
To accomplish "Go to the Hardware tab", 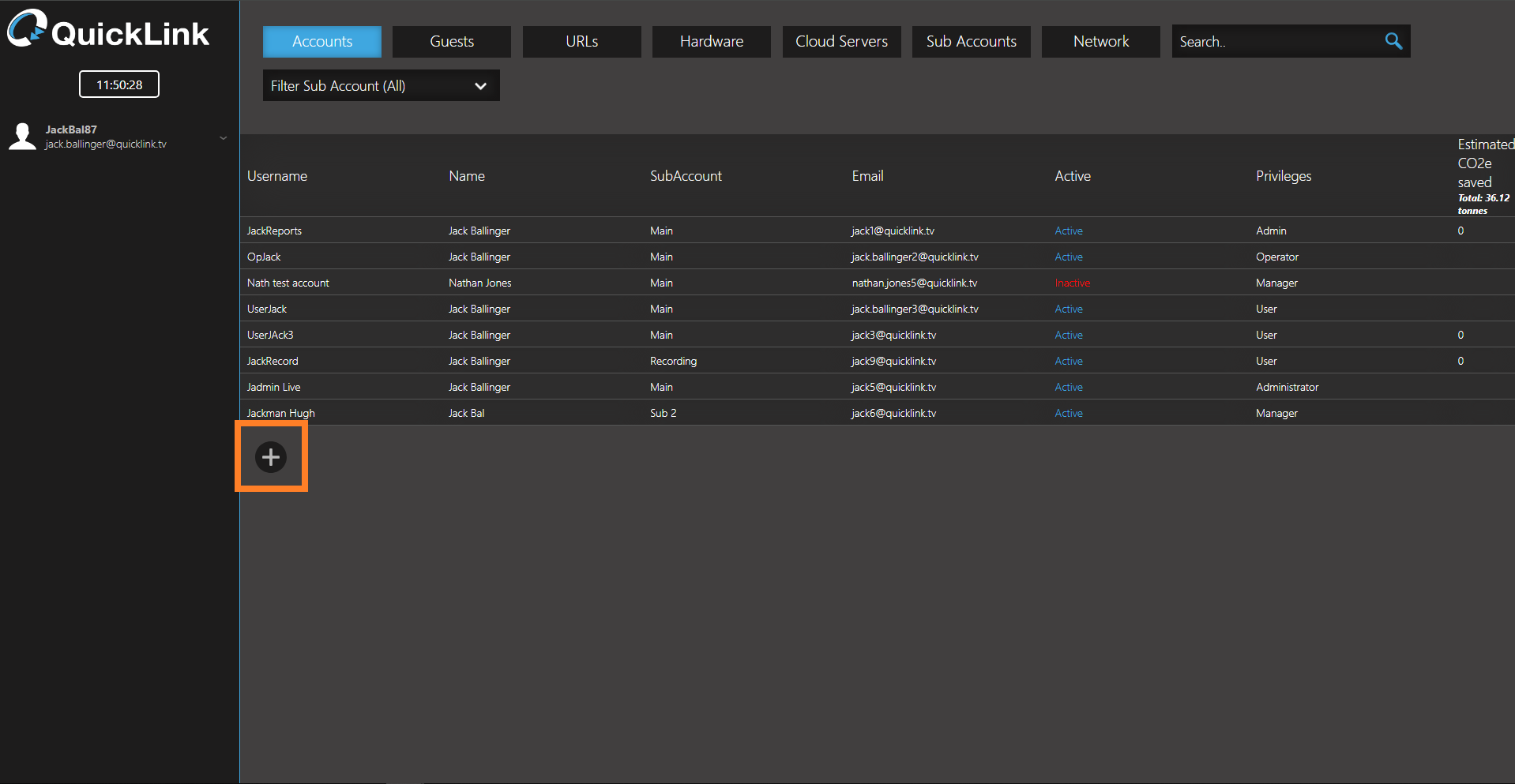I will coord(711,42).
